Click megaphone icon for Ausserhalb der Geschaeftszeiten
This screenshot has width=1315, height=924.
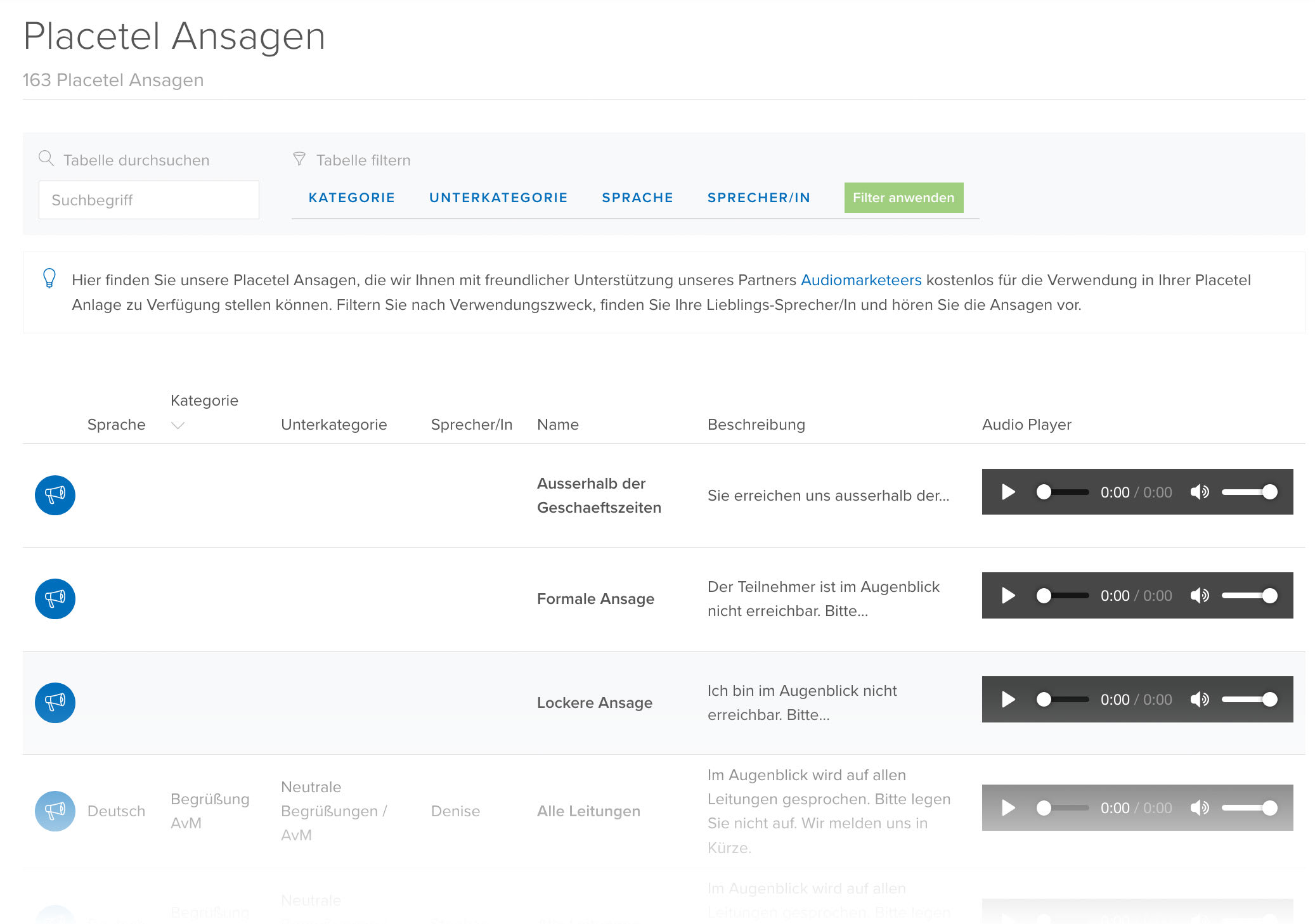[x=55, y=495]
